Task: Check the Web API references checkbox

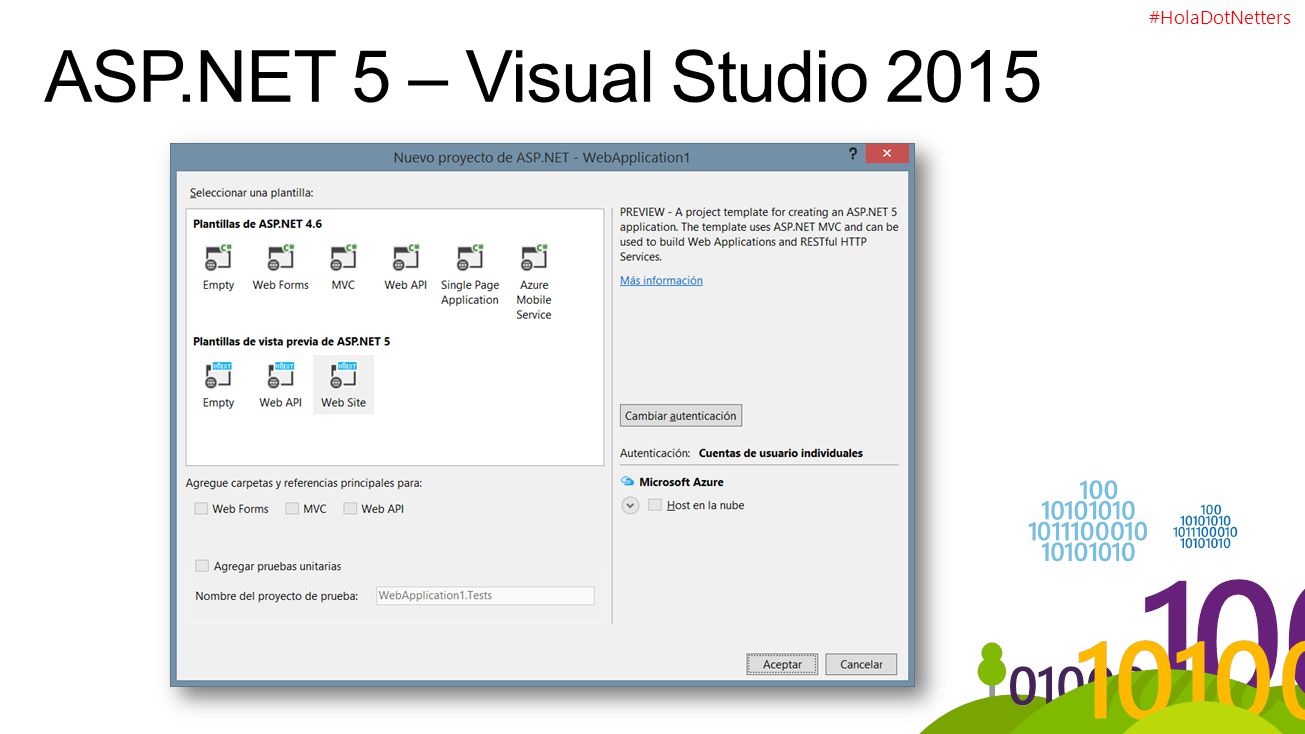Action: 350,508
